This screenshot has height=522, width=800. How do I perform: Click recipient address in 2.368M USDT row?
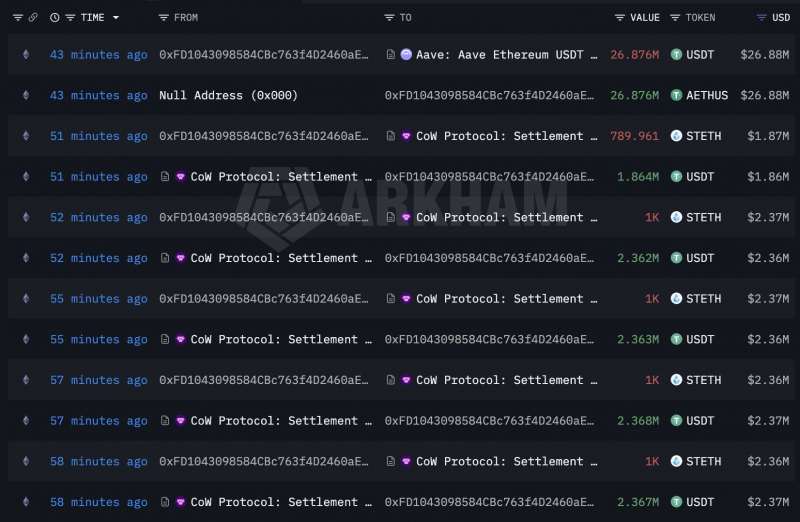pos(489,421)
